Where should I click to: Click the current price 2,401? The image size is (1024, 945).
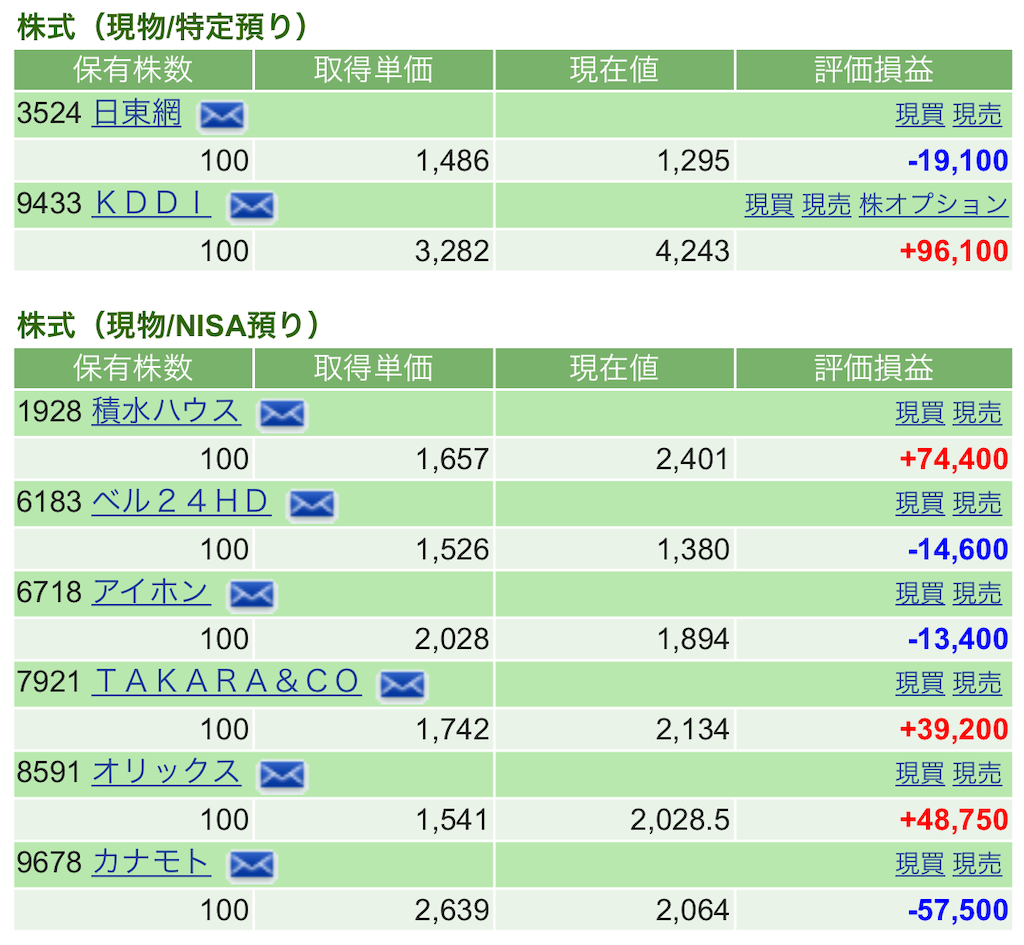point(692,460)
